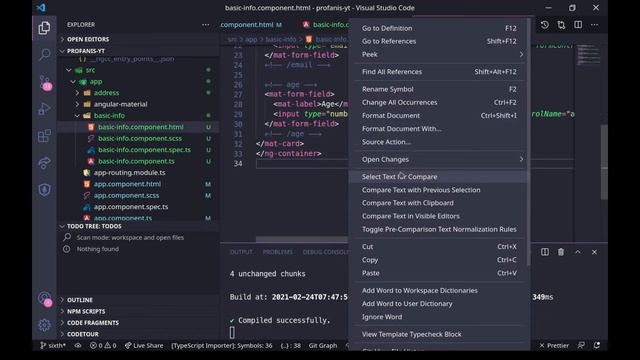Open the Peek submenu
This screenshot has height=360, width=640.
[x=439, y=54]
